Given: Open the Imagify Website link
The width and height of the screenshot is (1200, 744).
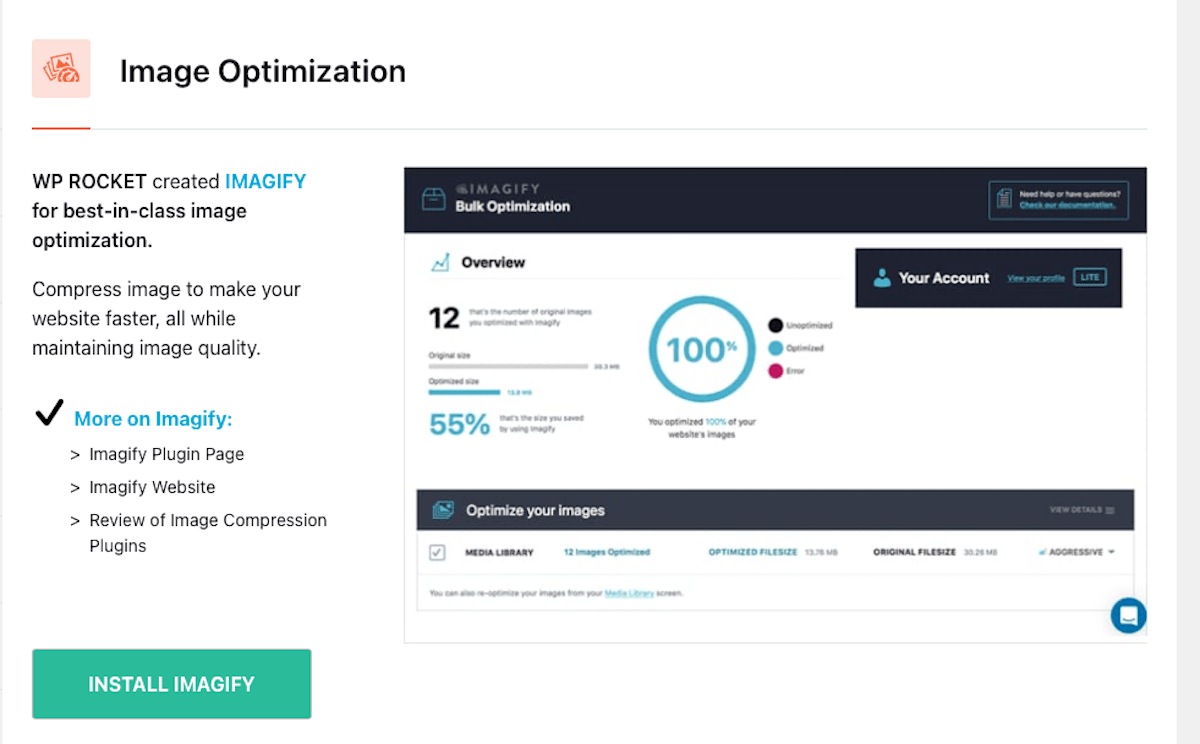Looking at the screenshot, I should [152, 487].
